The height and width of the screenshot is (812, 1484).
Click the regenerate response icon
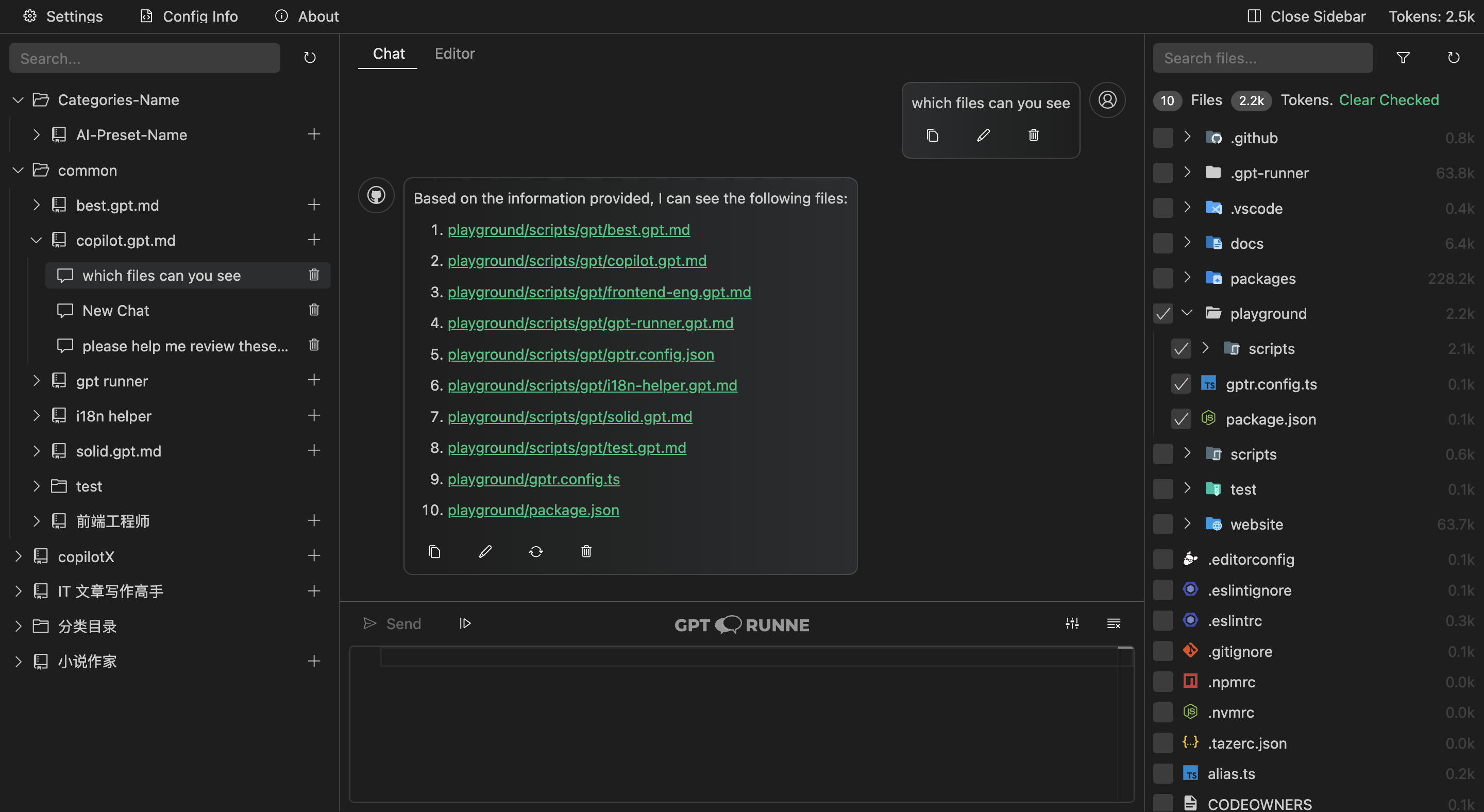(x=536, y=551)
